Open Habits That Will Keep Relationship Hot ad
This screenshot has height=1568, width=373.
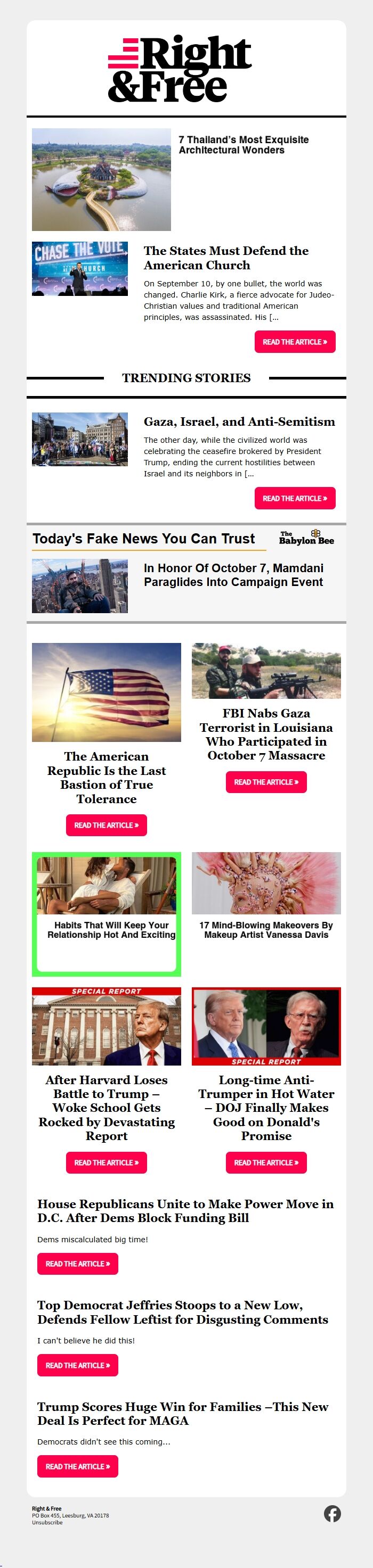click(x=107, y=914)
